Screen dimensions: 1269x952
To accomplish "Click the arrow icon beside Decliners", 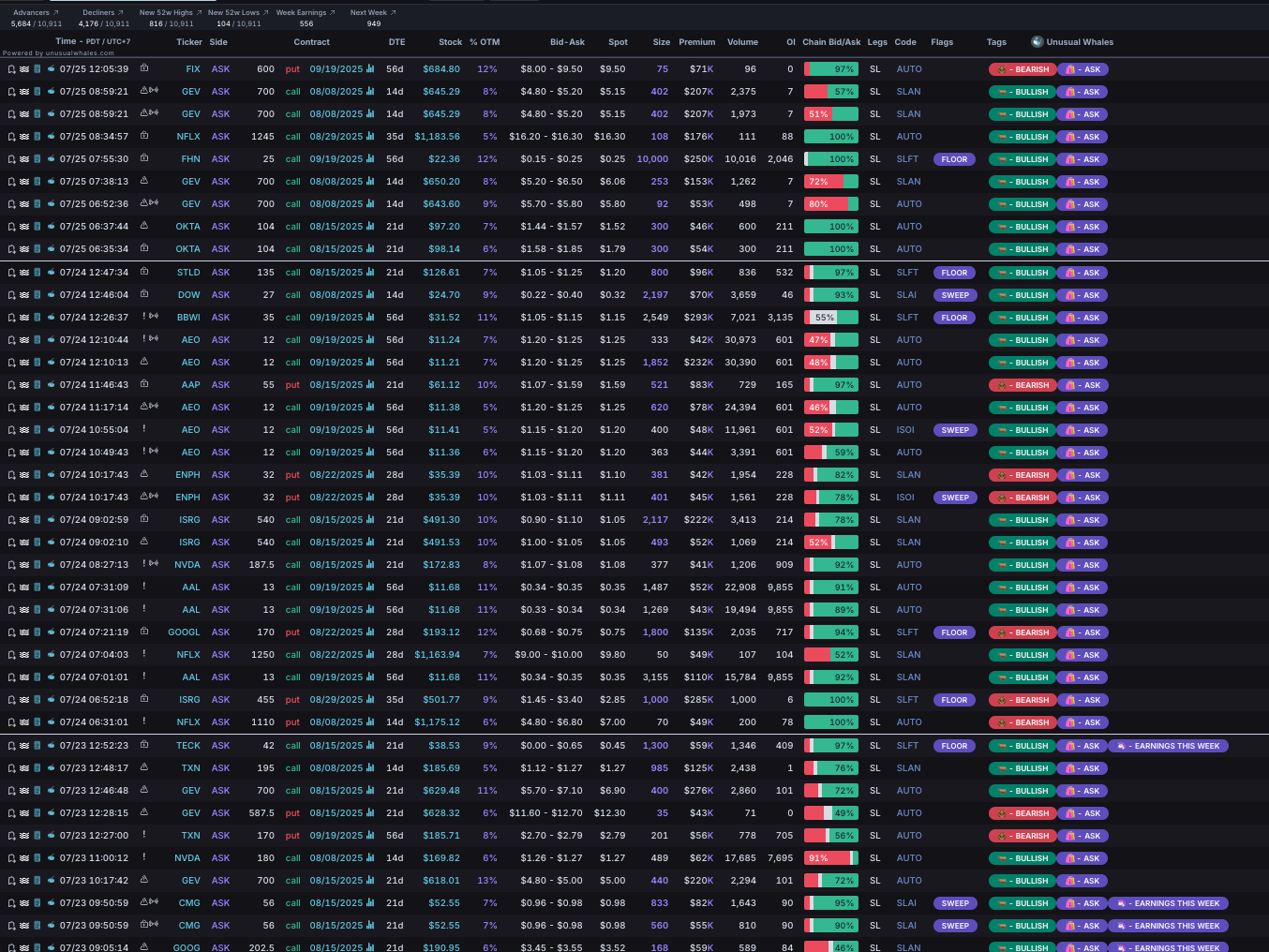I will [120, 13].
